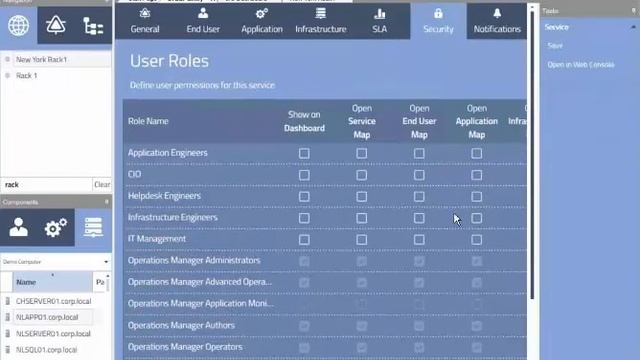Select the infrastructure server components icon
This screenshot has height=360, width=640.
[x=93, y=227]
